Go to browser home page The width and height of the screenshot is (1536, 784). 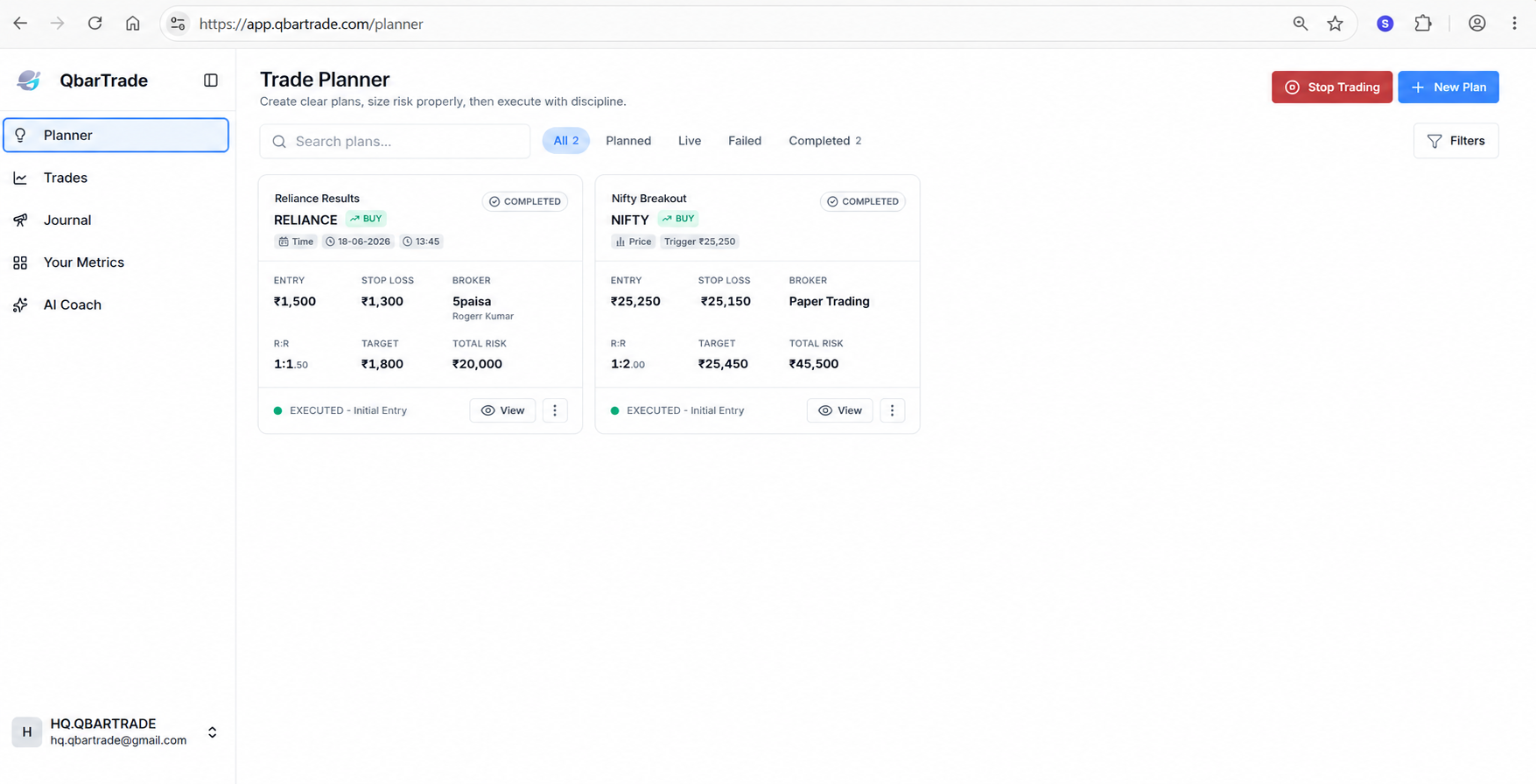(x=132, y=24)
